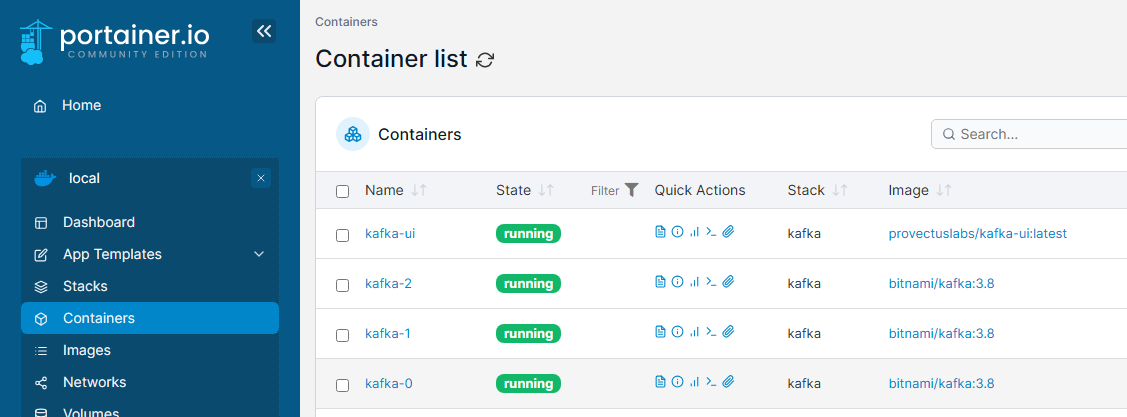This screenshot has height=417, width=1127.
Task: Open App Templates in sidebar
Action: pos(150,255)
